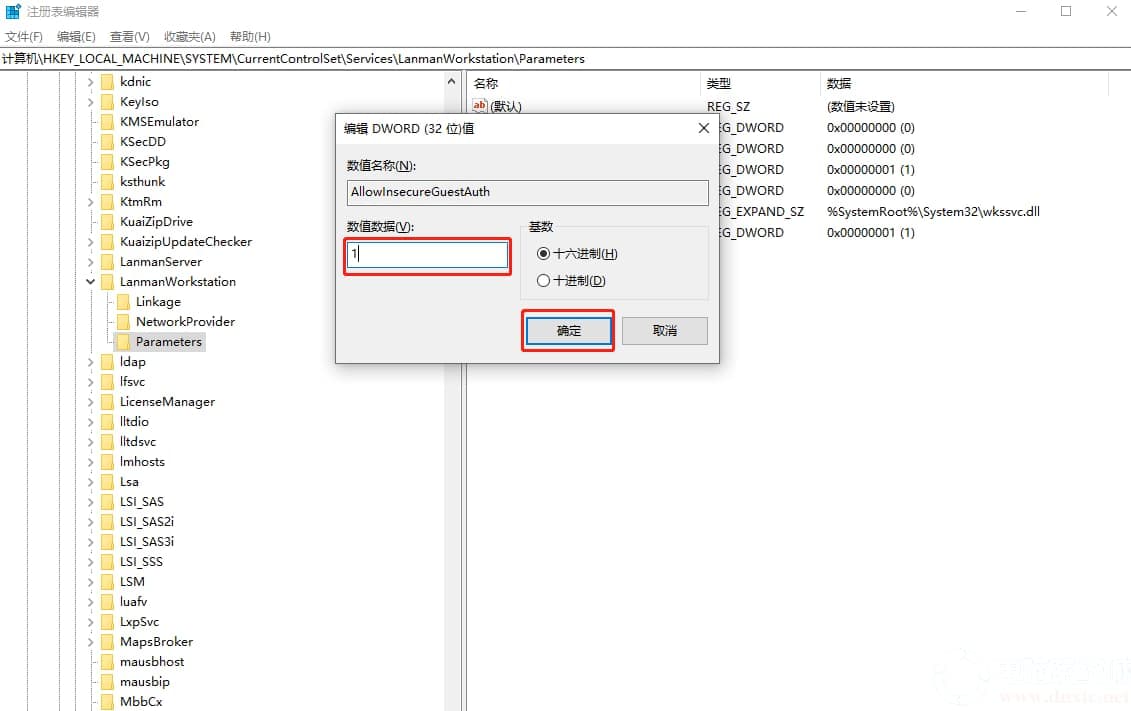The height and width of the screenshot is (711, 1131).
Task: Expand the LanmanServer tree node
Action: 90,262
